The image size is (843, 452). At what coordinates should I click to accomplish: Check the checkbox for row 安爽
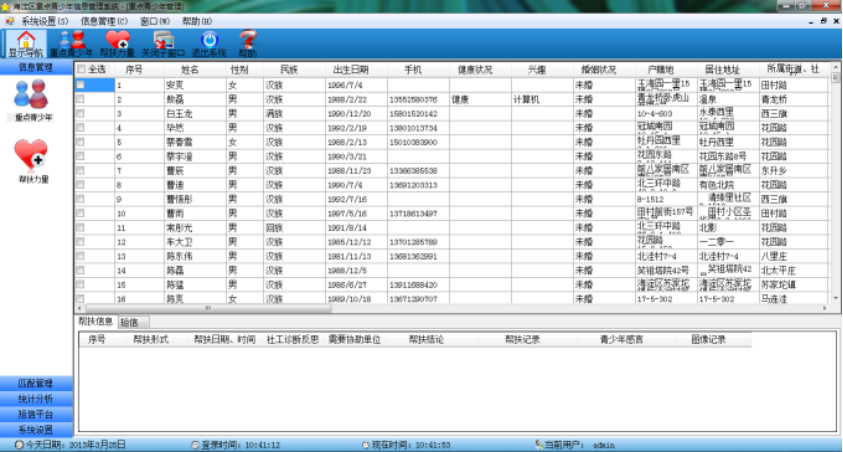[81, 85]
